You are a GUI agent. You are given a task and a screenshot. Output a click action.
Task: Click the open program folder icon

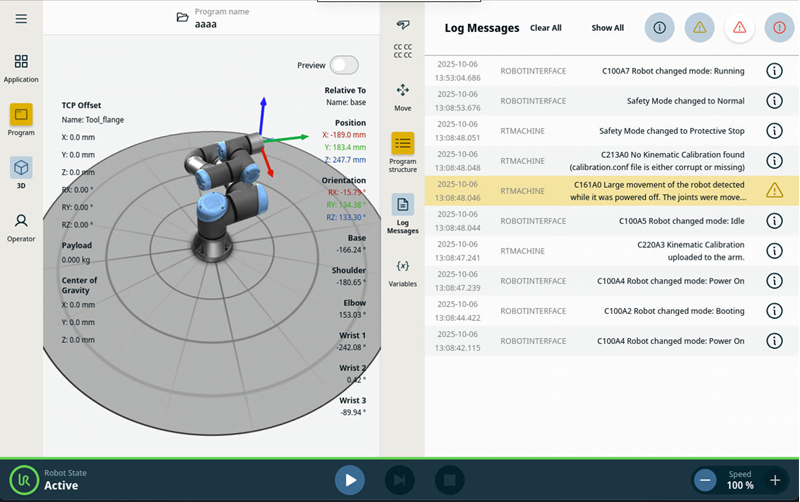(x=182, y=18)
